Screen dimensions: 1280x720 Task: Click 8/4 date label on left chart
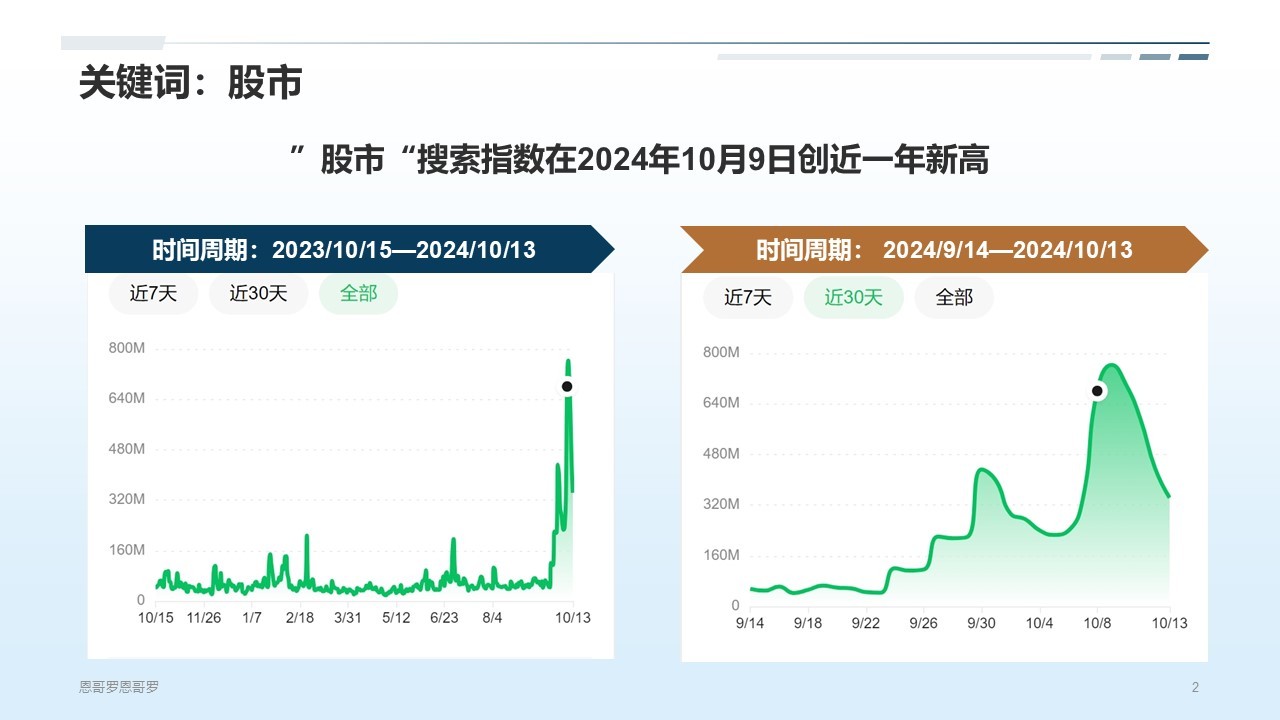click(x=492, y=618)
